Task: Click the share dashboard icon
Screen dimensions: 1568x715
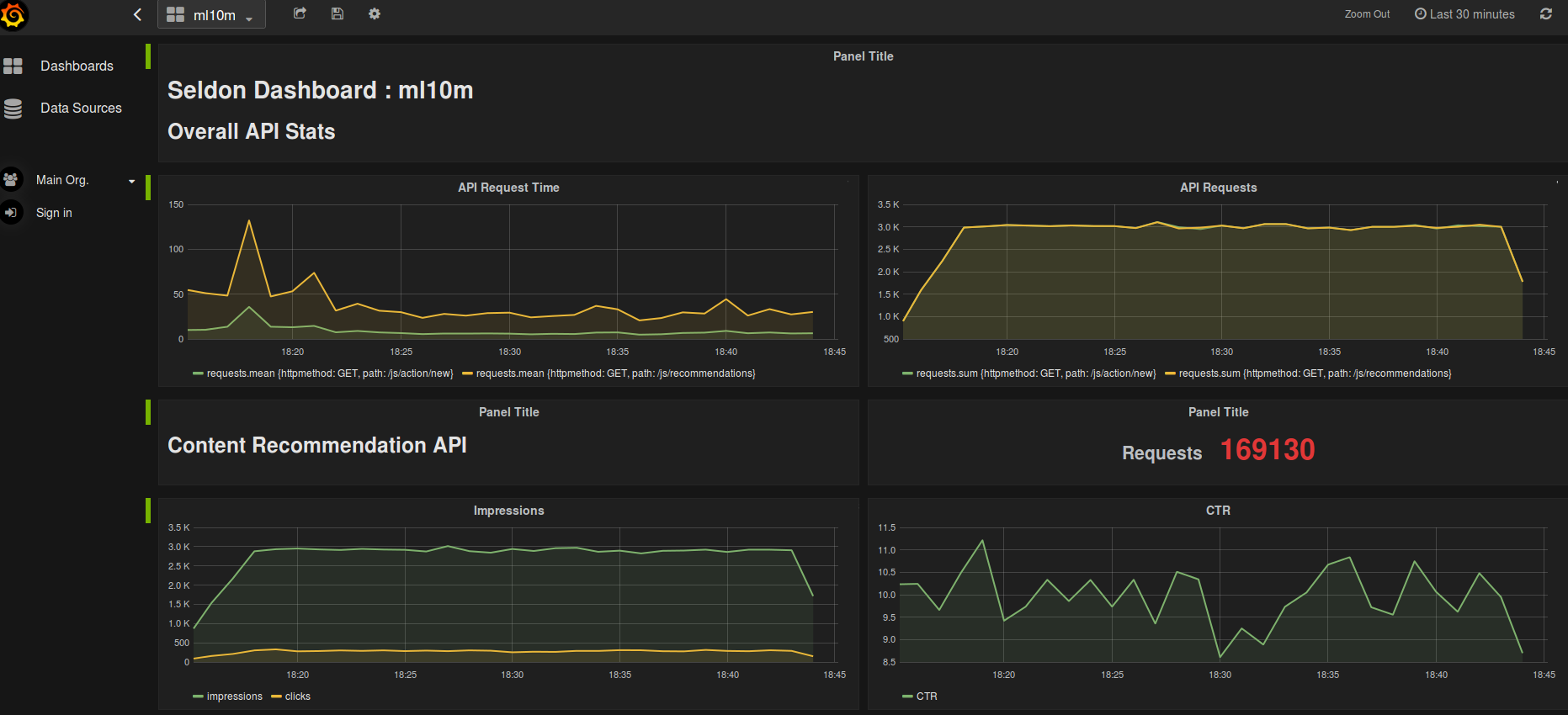Action: [x=300, y=13]
